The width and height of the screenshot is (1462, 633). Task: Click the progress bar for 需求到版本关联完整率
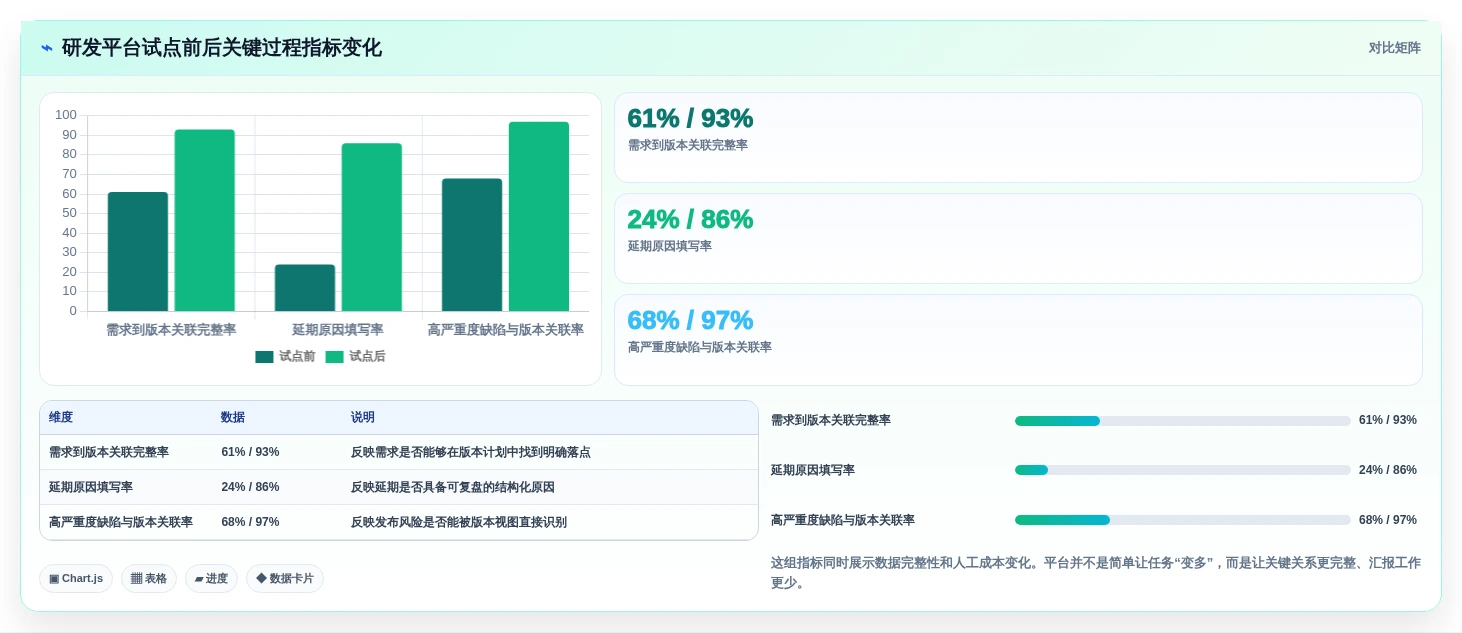[x=1183, y=421]
